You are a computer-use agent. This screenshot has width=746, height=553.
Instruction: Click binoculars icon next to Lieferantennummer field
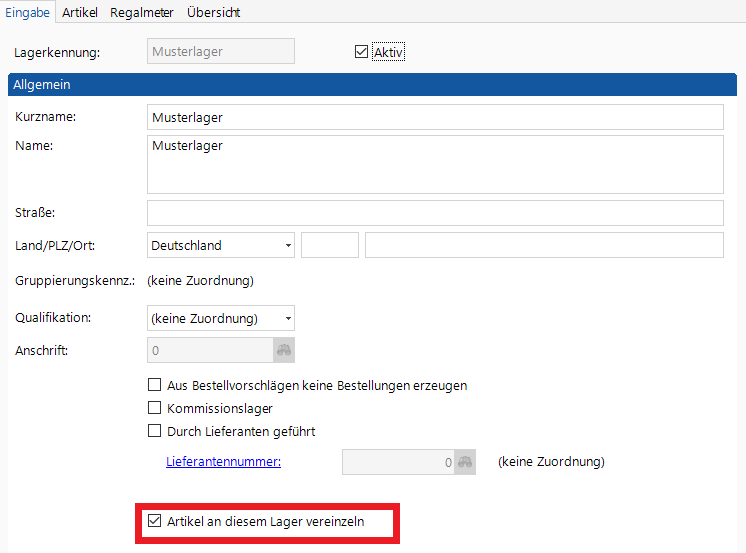[x=465, y=463]
